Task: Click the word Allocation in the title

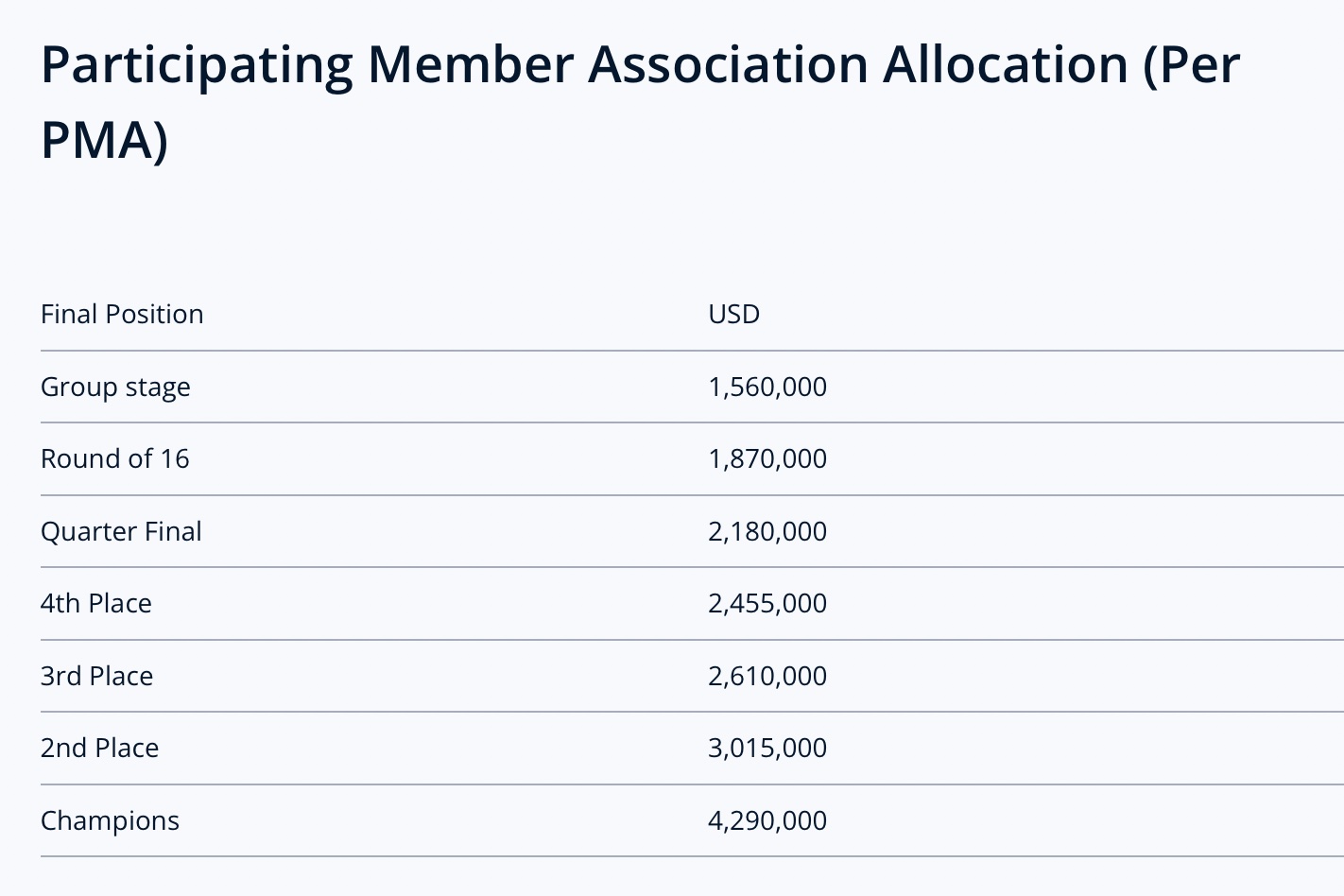Action: (1006, 64)
